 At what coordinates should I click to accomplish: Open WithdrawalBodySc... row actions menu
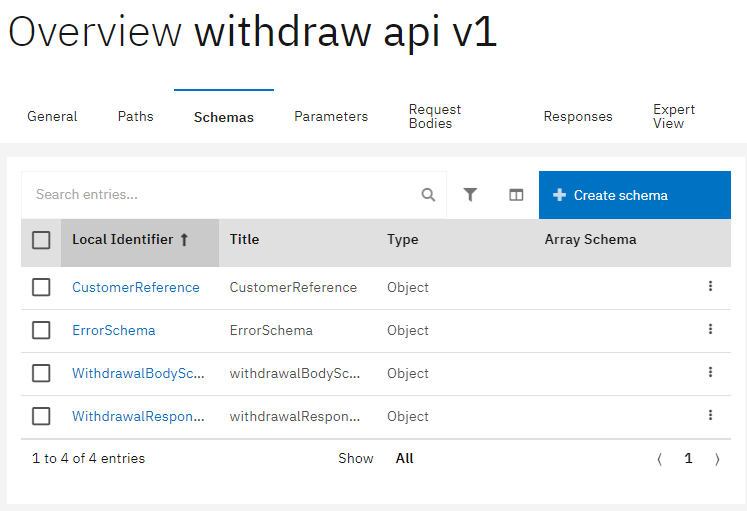tap(710, 372)
